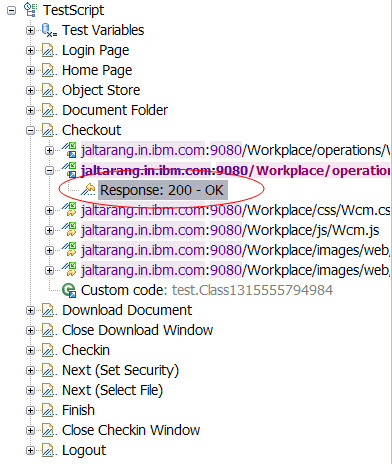Click the Close Download Window page icon
Image resolution: width=392 pixels, height=464 pixels.
click(49, 330)
